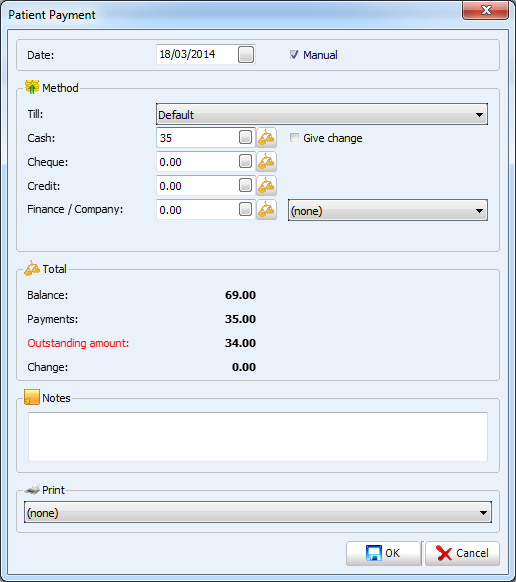This screenshot has height=582, width=516.
Task: Click the OK button to save payment
Action: pyautogui.click(x=383, y=553)
